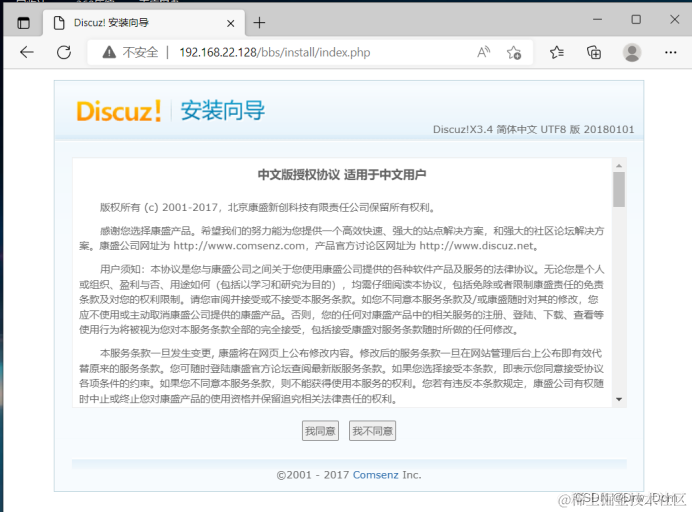
Task: Click the read aloud icon
Action: click(x=484, y=52)
